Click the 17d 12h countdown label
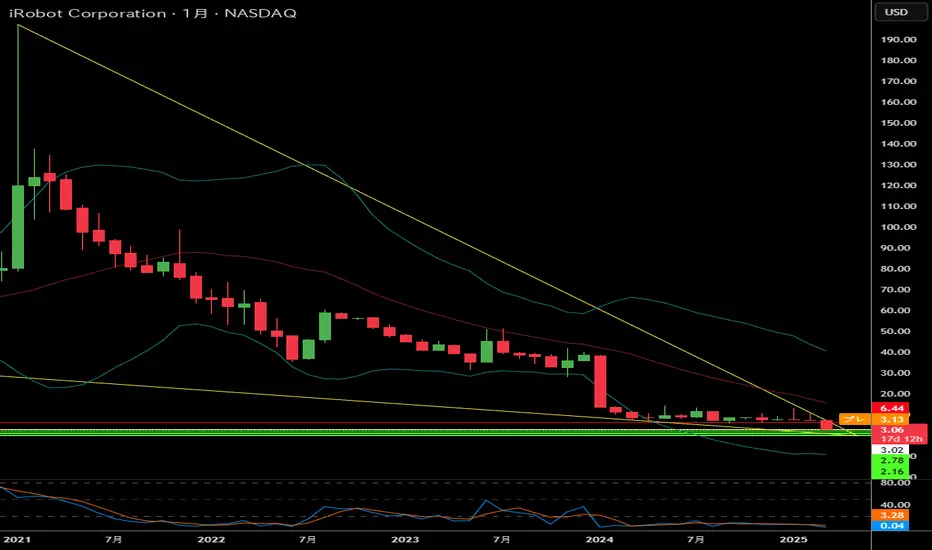The height and width of the screenshot is (550, 932). tap(900, 439)
